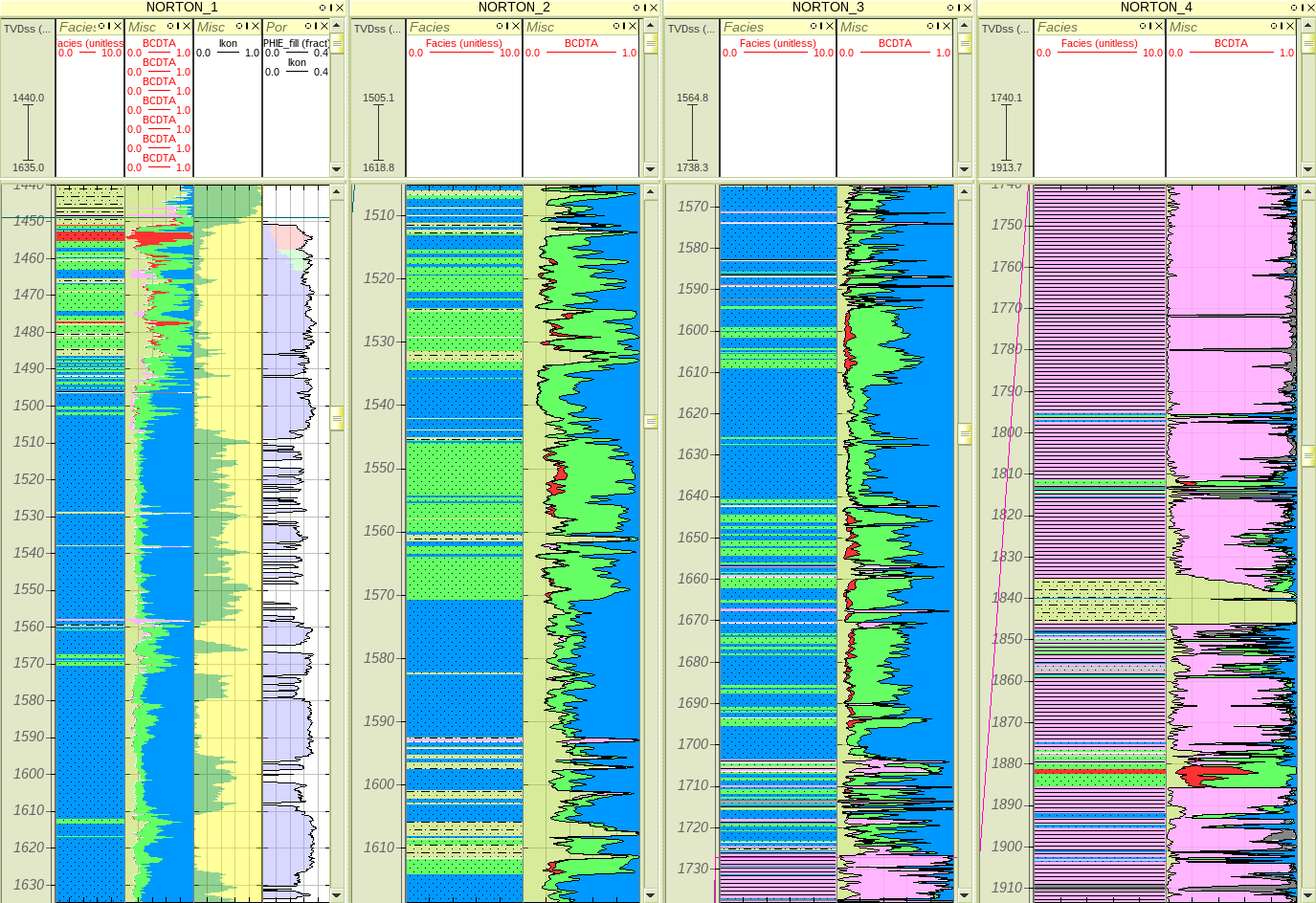Select the Facies track title in NORTON_2
Screen dimensions: 1316x903
pos(430,27)
